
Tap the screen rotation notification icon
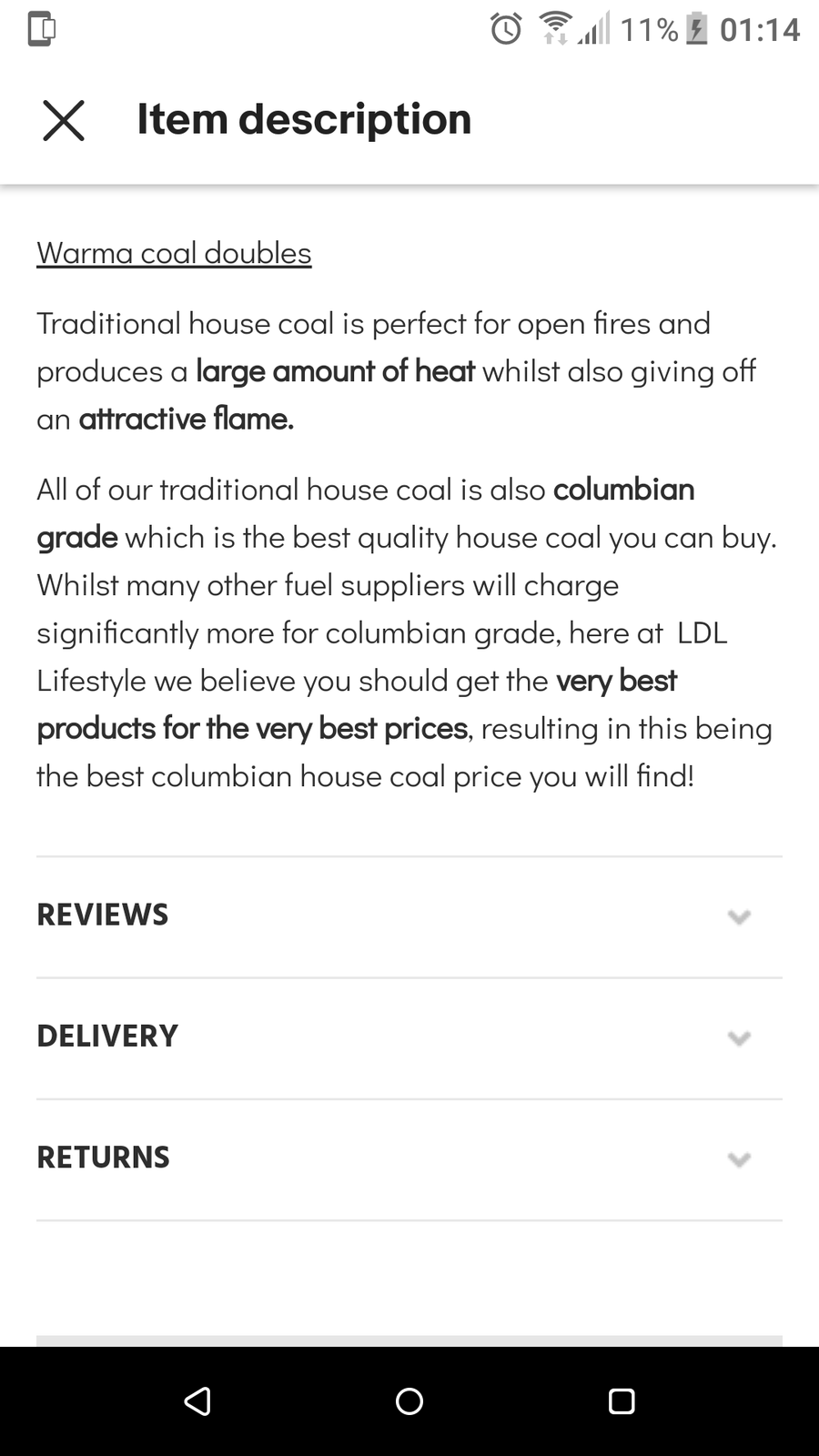click(41, 29)
